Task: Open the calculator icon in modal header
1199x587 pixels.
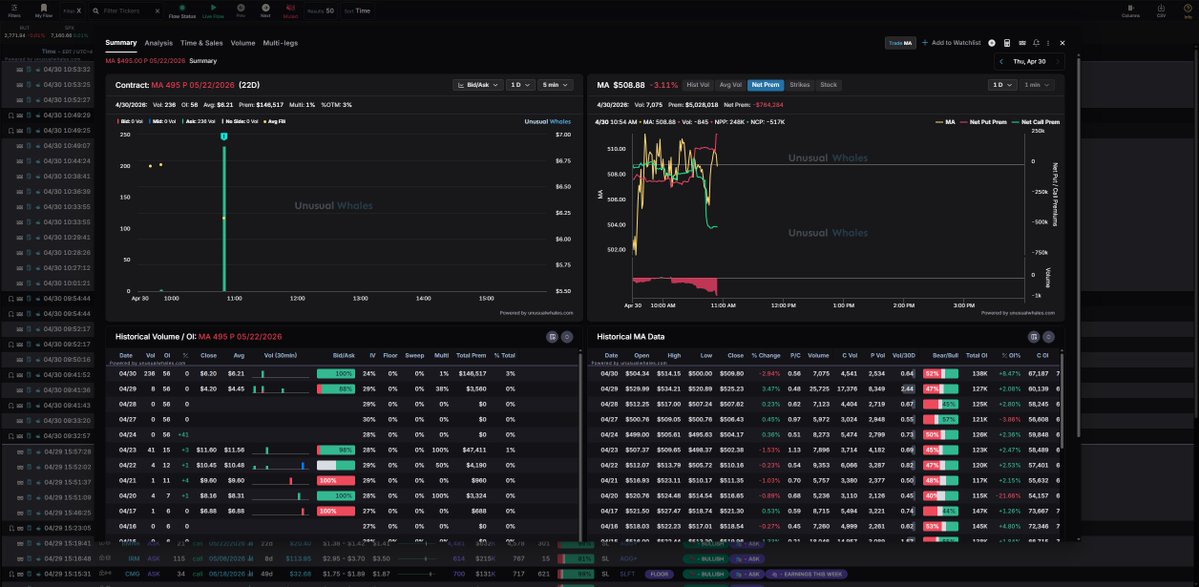Action: [1007, 44]
